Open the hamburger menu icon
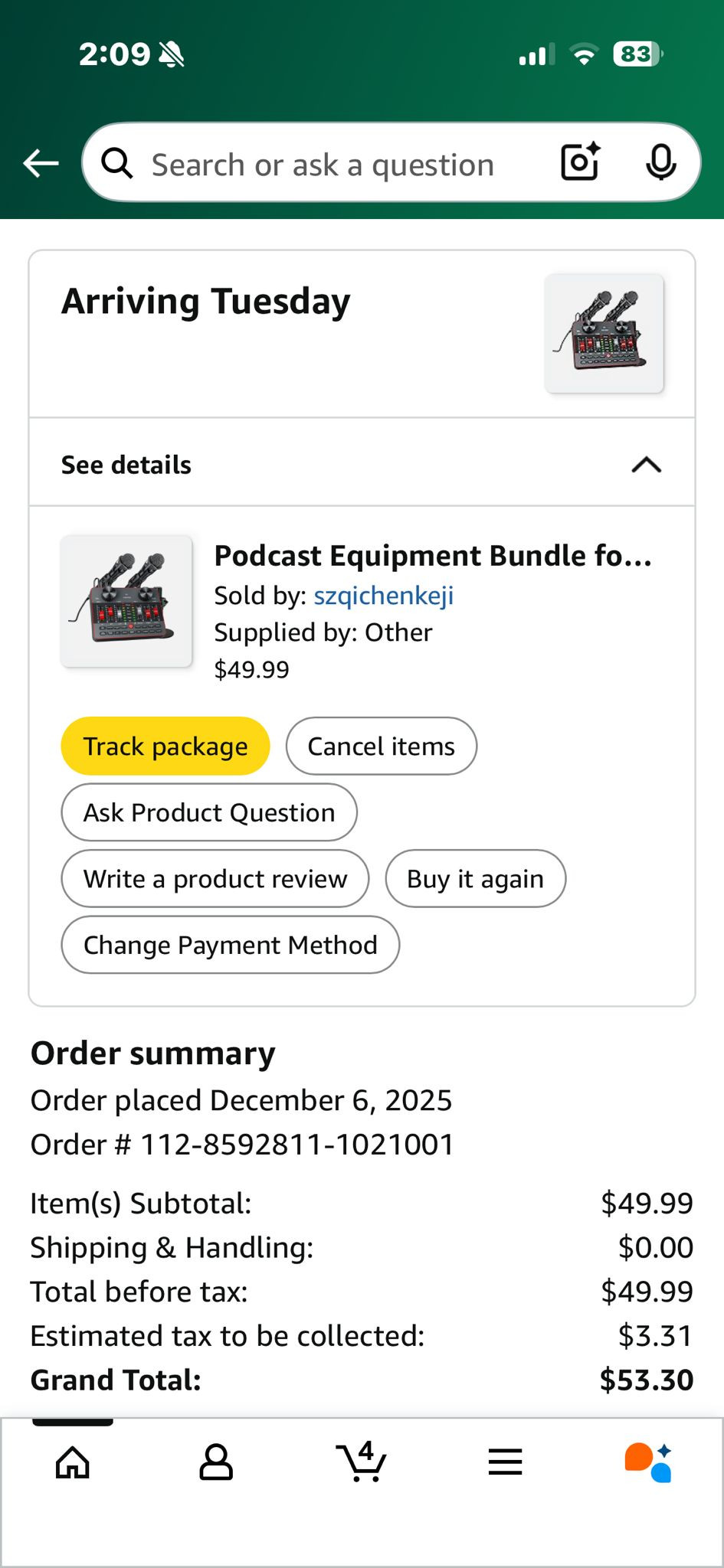Screen dimensions: 724x1568 point(505,1462)
